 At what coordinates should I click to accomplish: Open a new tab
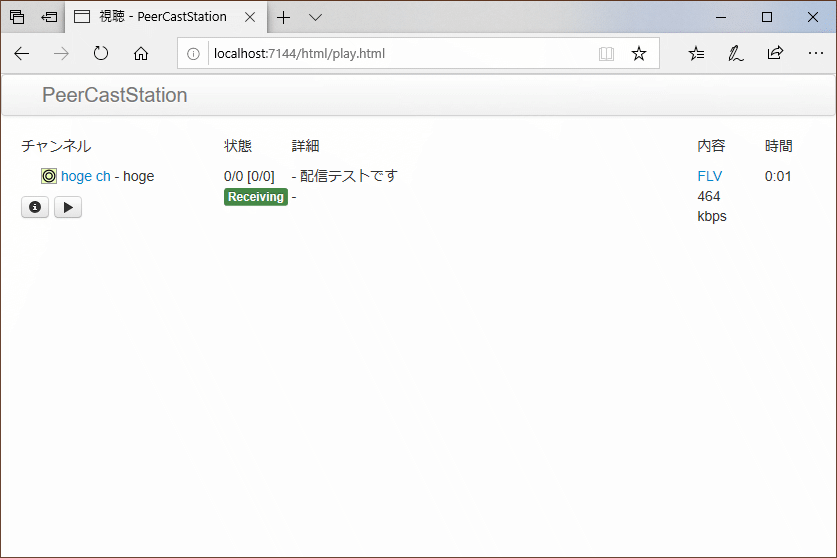[283, 18]
